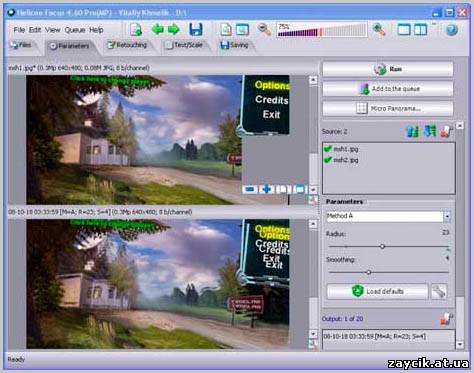Image resolution: width=474 pixels, height=373 pixels.
Task: Switch to split two-pane view icon
Action: pyautogui.click(x=421, y=30)
